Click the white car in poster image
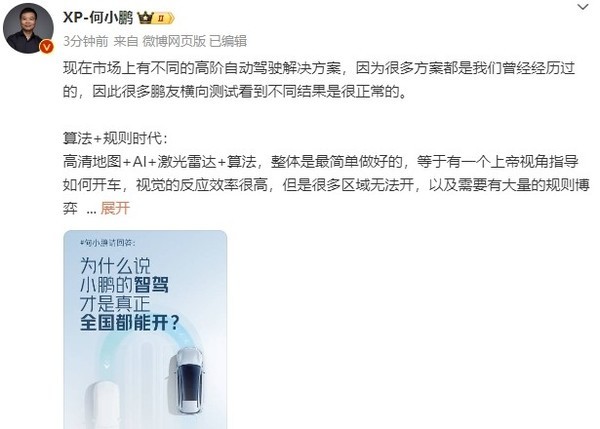Screen dimensions: 600x429 pyautogui.click(x=105, y=406)
